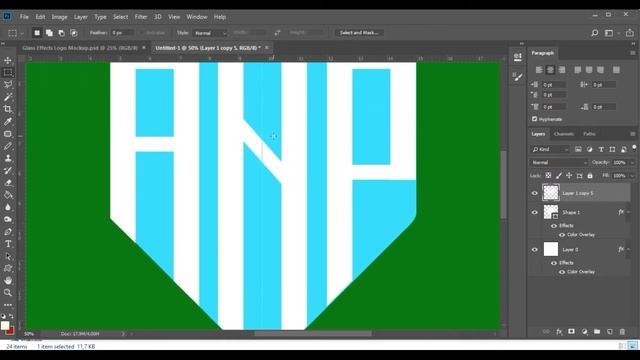The height and width of the screenshot is (360, 640).
Task: Select the Paint Bucket tool
Action: tap(8, 195)
